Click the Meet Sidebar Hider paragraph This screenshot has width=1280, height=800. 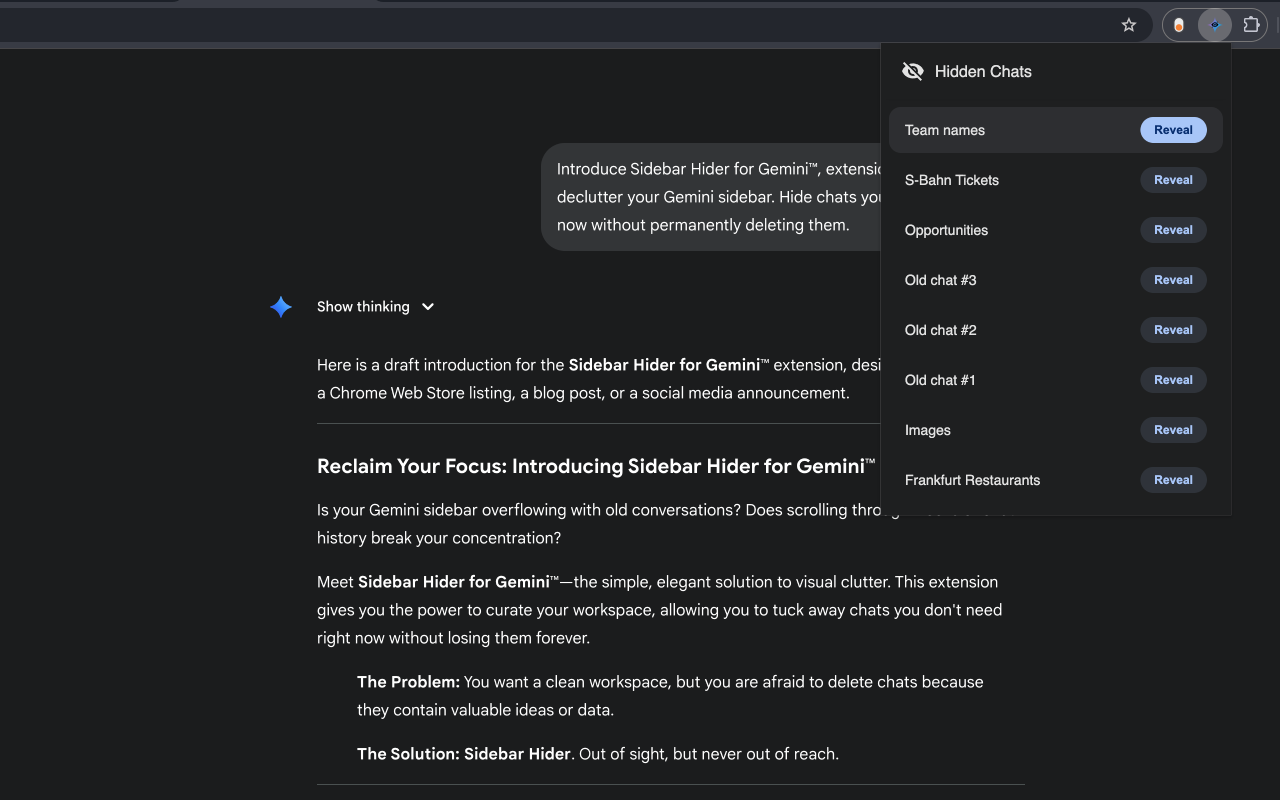point(659,610)
